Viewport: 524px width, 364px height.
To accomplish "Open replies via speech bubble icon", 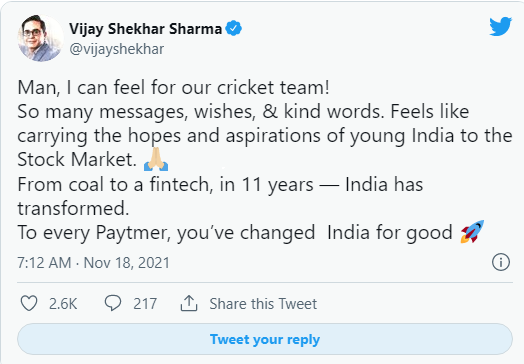I will 113,303.
